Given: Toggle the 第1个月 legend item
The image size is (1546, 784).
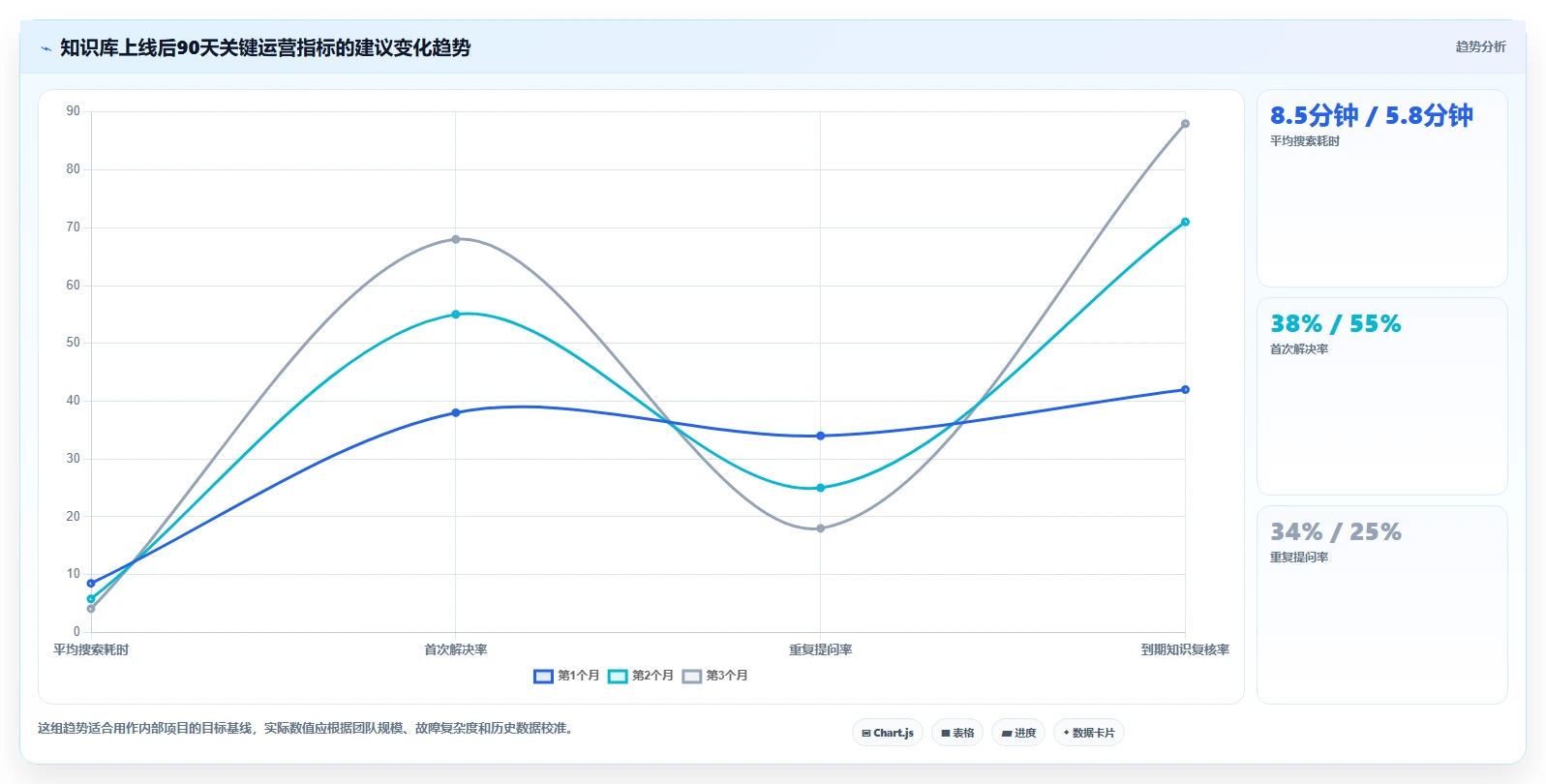Looking at the screenshot, I should pos(566,676).
